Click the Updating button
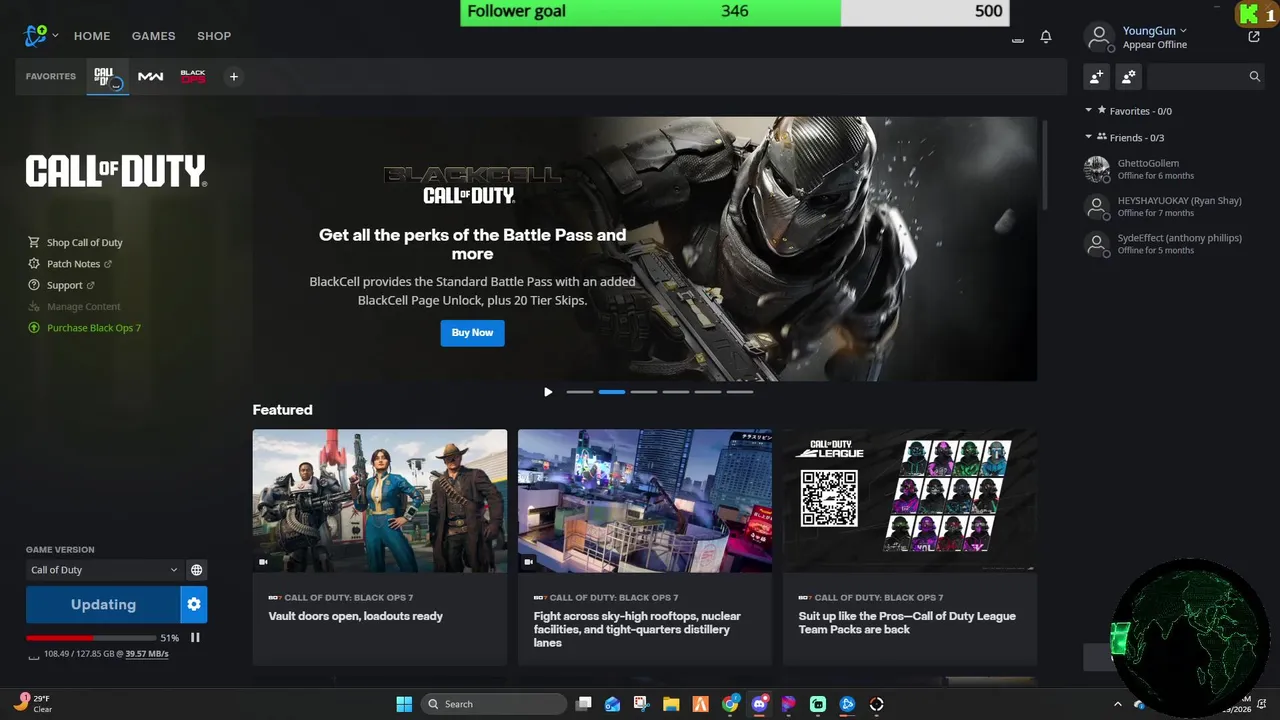This screenshot has height=720, width=1280. coord(103,605)
